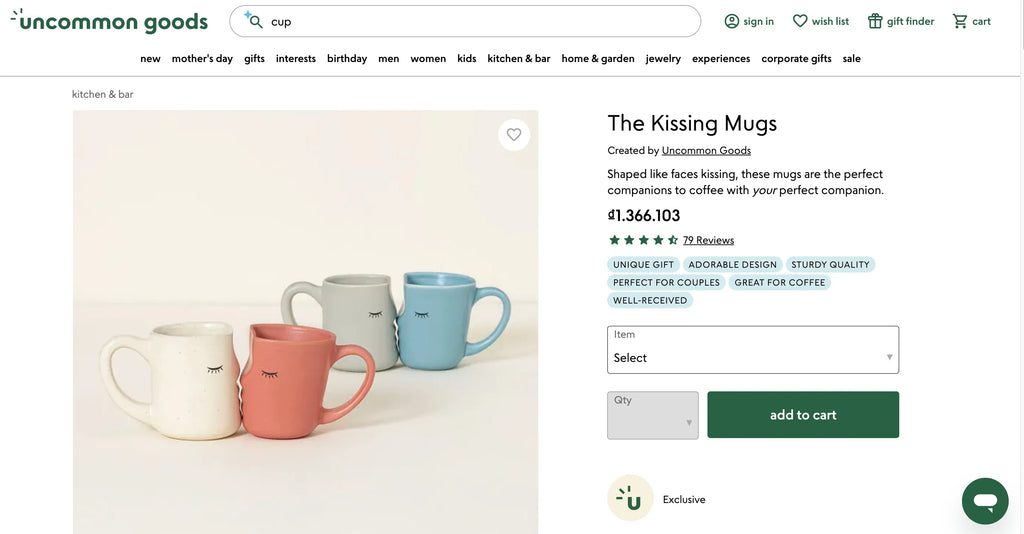Open the 79 Reviews link
Viewport: 1024px width, 534px height.
point(708,240)
